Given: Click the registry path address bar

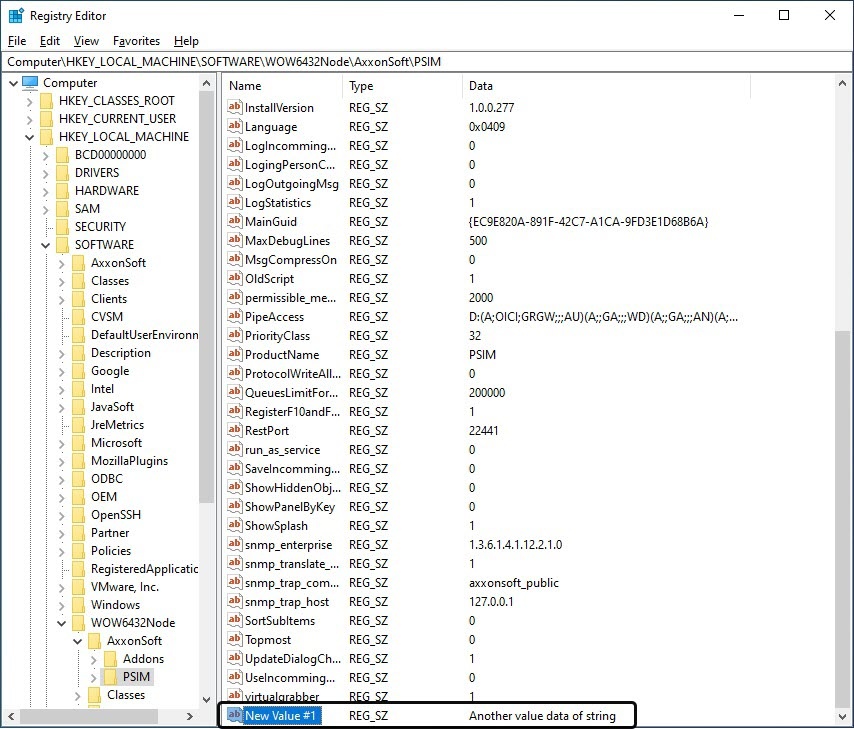Looking at the screenshot, I should pyautogui.click(x=427, y=62).
